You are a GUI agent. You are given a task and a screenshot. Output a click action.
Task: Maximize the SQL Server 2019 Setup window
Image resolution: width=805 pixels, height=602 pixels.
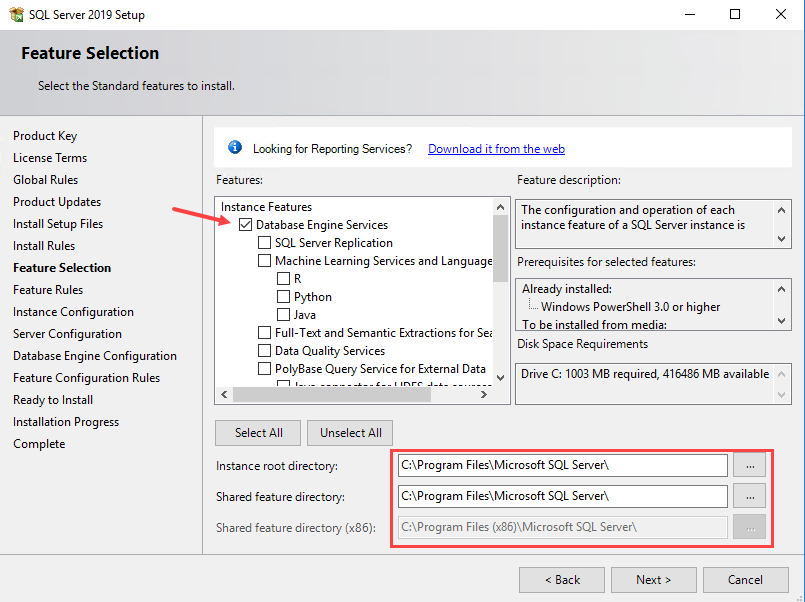click(x=735, y=14)
